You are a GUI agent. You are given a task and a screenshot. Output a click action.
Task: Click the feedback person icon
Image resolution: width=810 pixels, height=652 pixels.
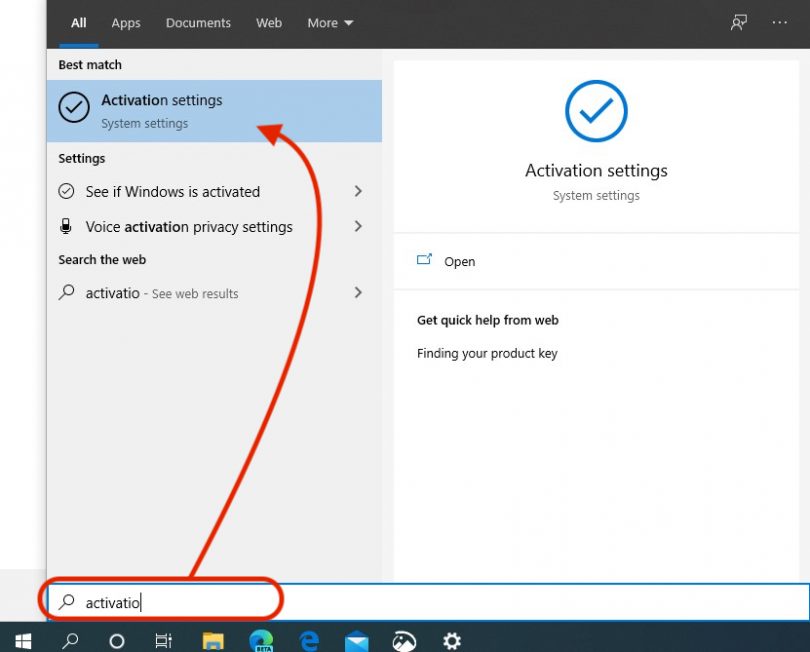click(x=738, y=22)
